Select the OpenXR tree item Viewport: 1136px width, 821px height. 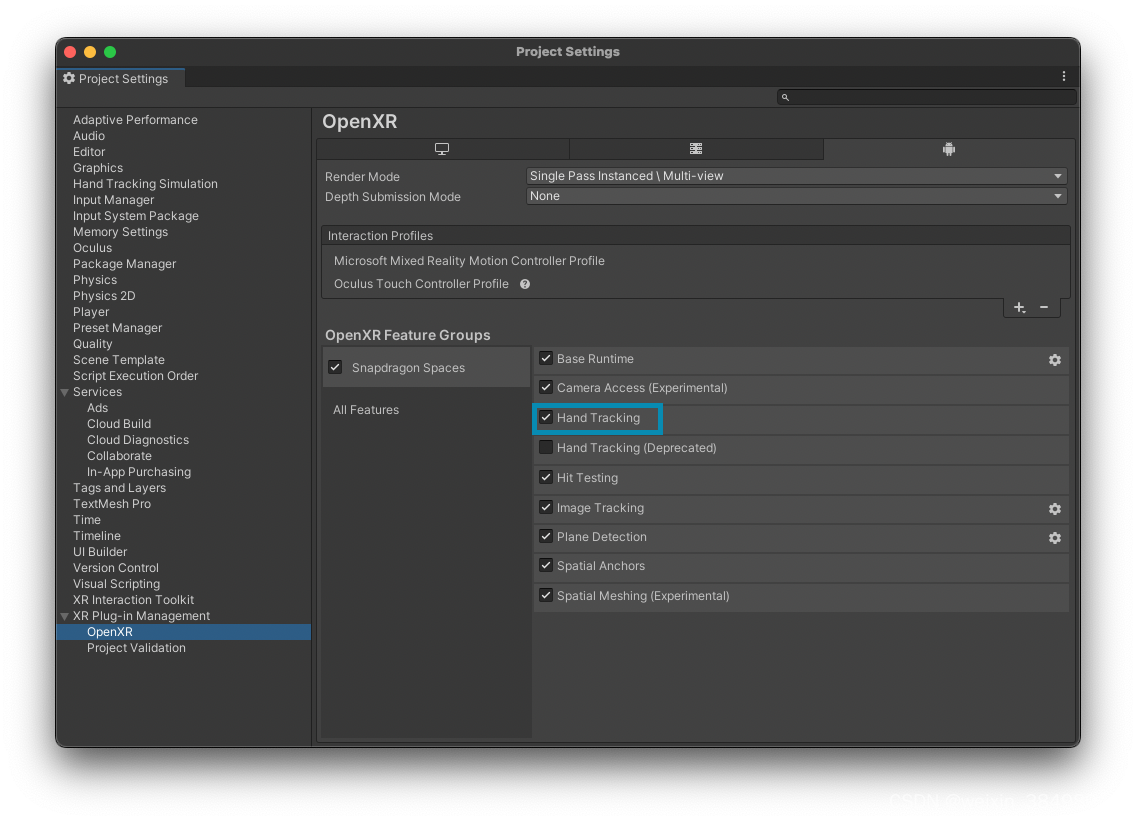point(184,632)
